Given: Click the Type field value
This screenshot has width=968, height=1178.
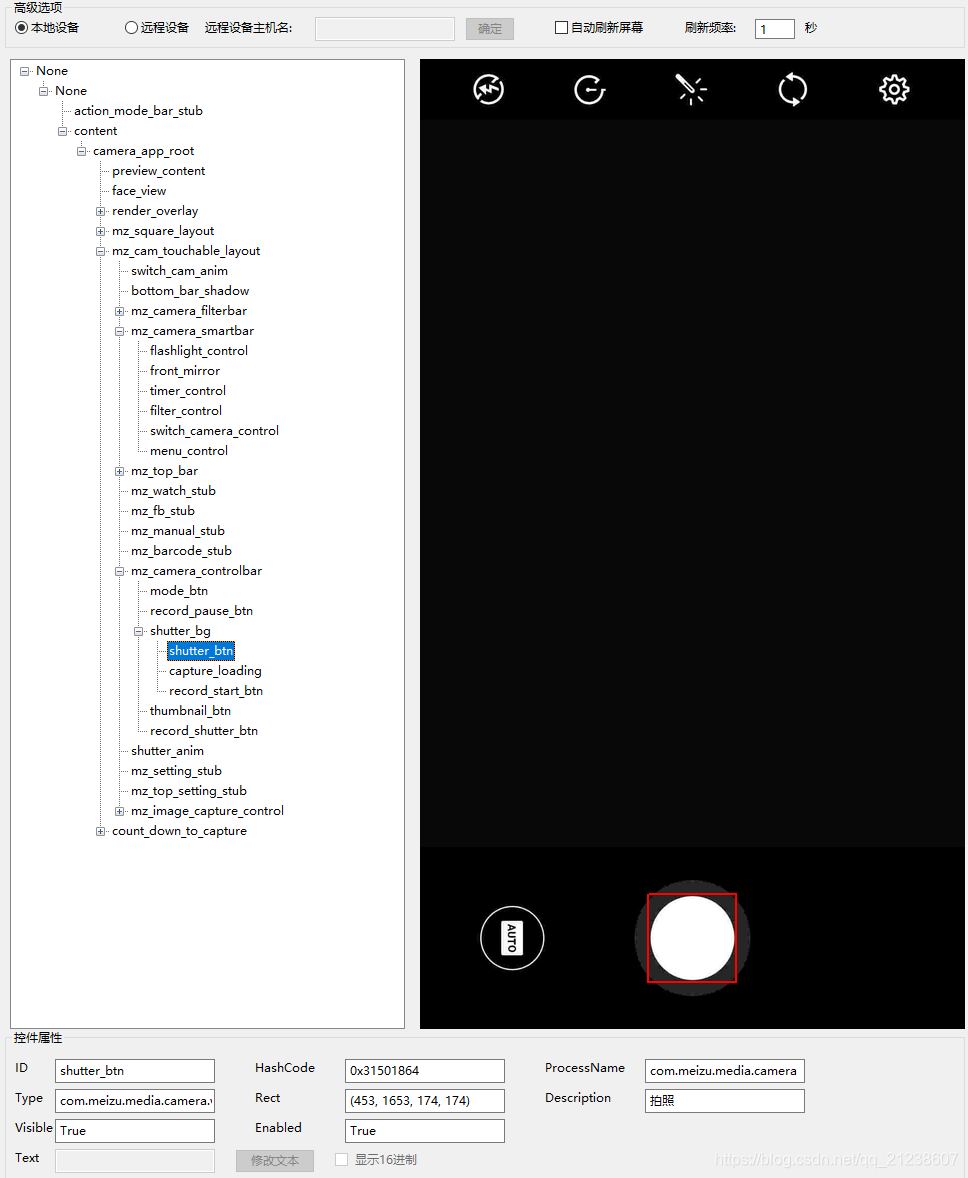Looking at the screenshot, I should [x=135, y=1101].
